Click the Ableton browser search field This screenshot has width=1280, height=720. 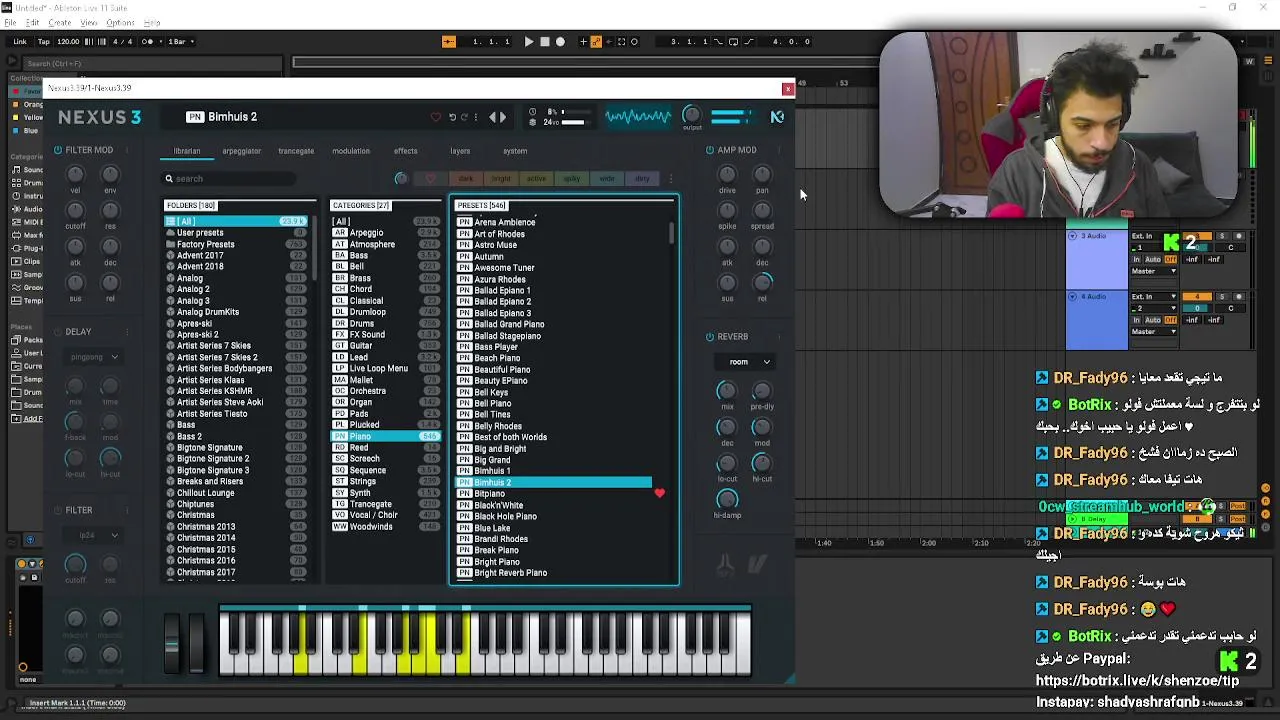[x=150, y=64]
